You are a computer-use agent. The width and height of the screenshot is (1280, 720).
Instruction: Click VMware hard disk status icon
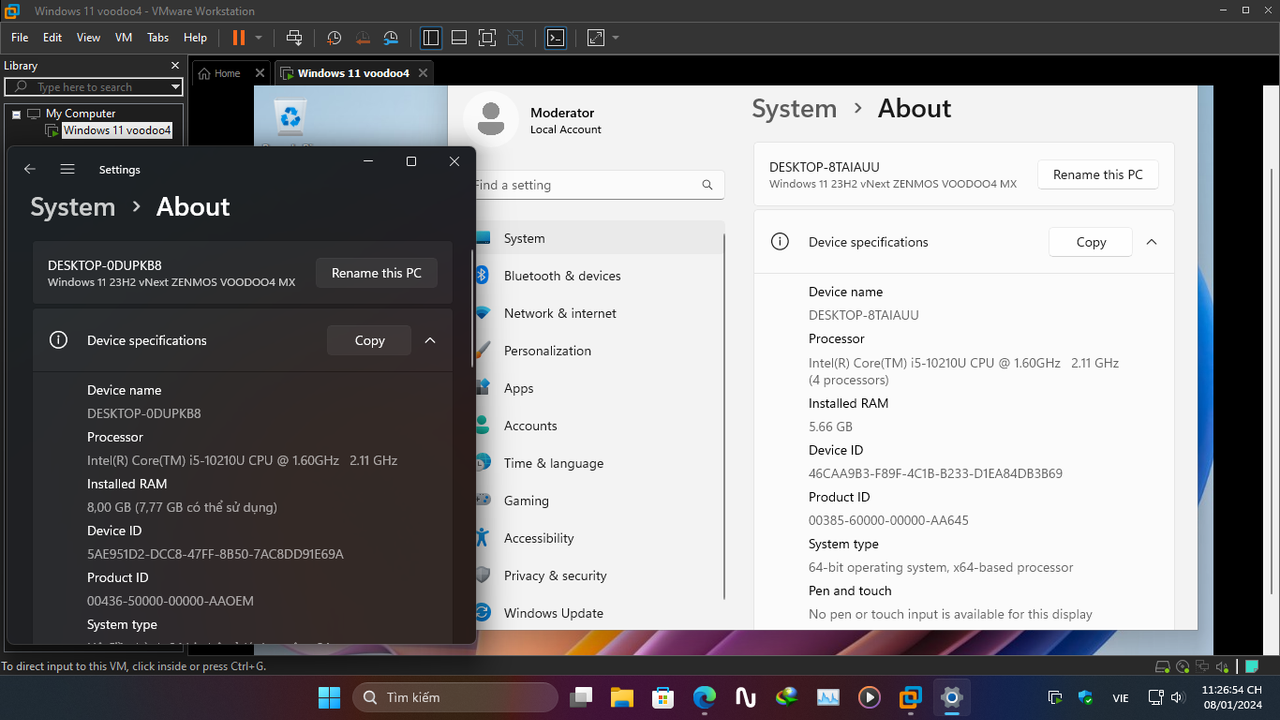pyautogui.click(x=1163, y=666)
